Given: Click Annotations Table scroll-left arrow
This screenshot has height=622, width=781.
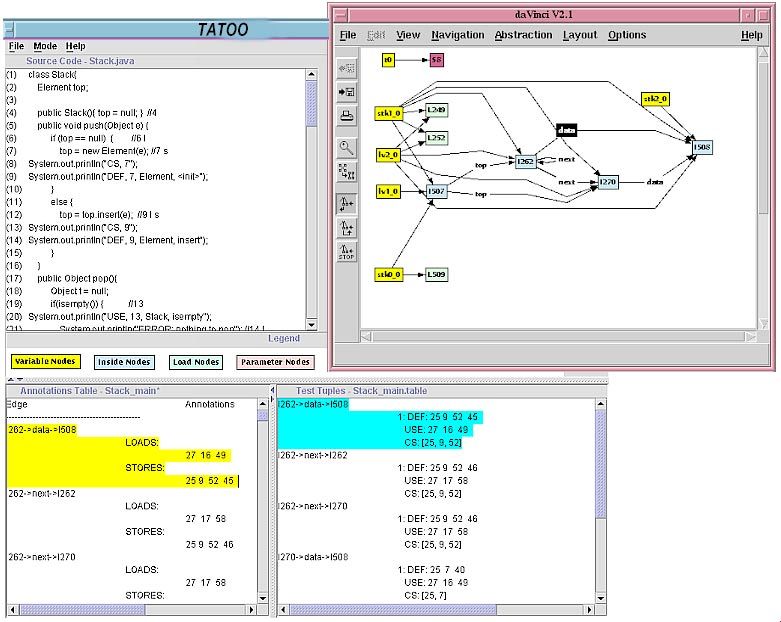Looking at the screenshot, I should (x=12, y=610).
